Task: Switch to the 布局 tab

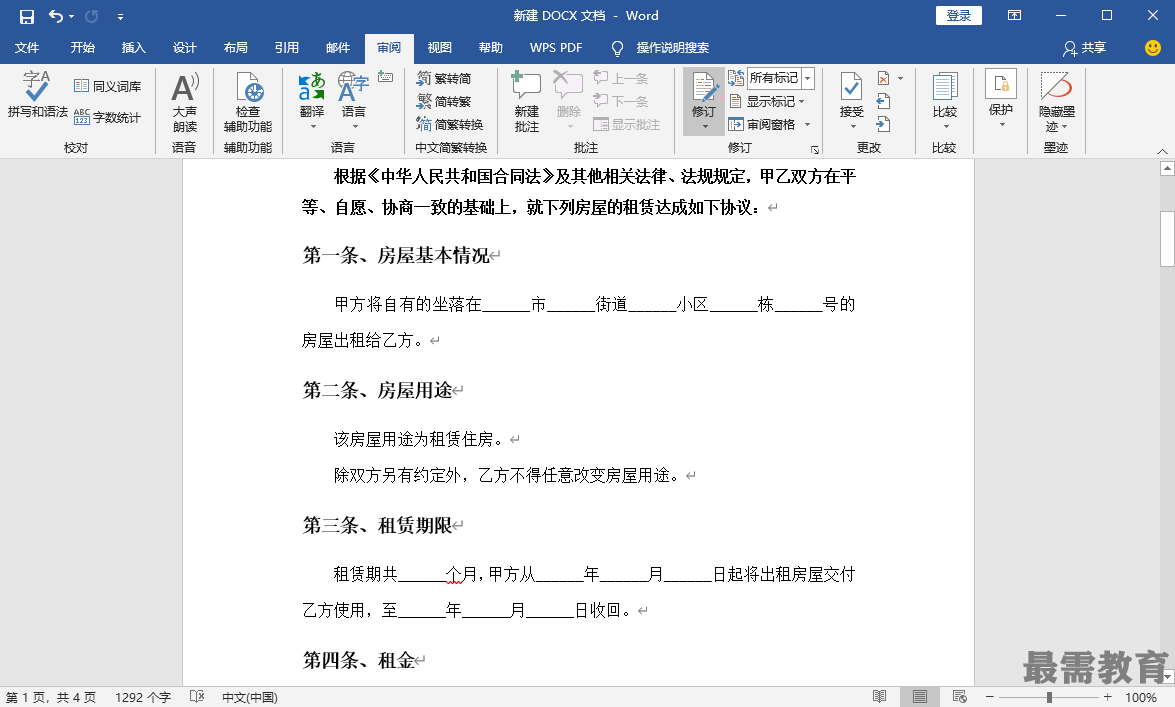Action: (x=235, y=48)
